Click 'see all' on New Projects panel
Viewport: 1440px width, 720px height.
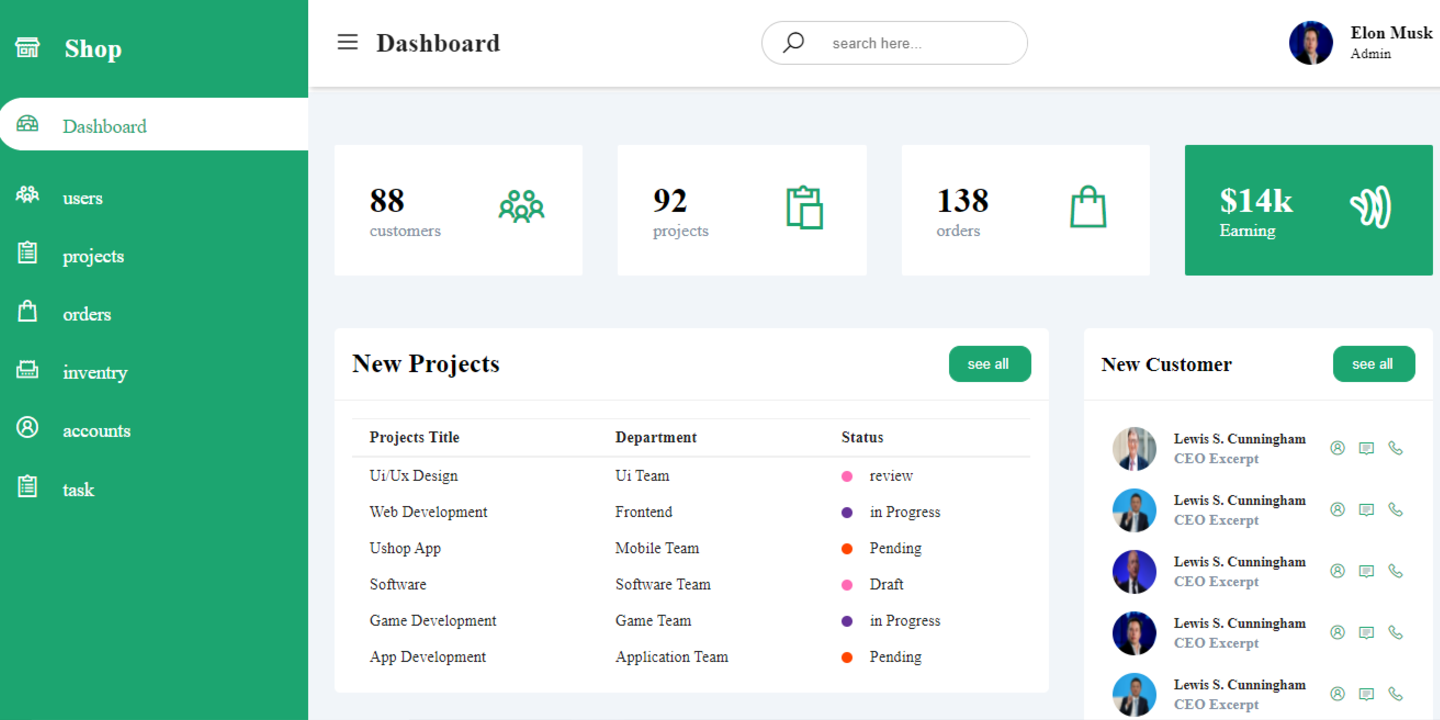pos(989,363)
